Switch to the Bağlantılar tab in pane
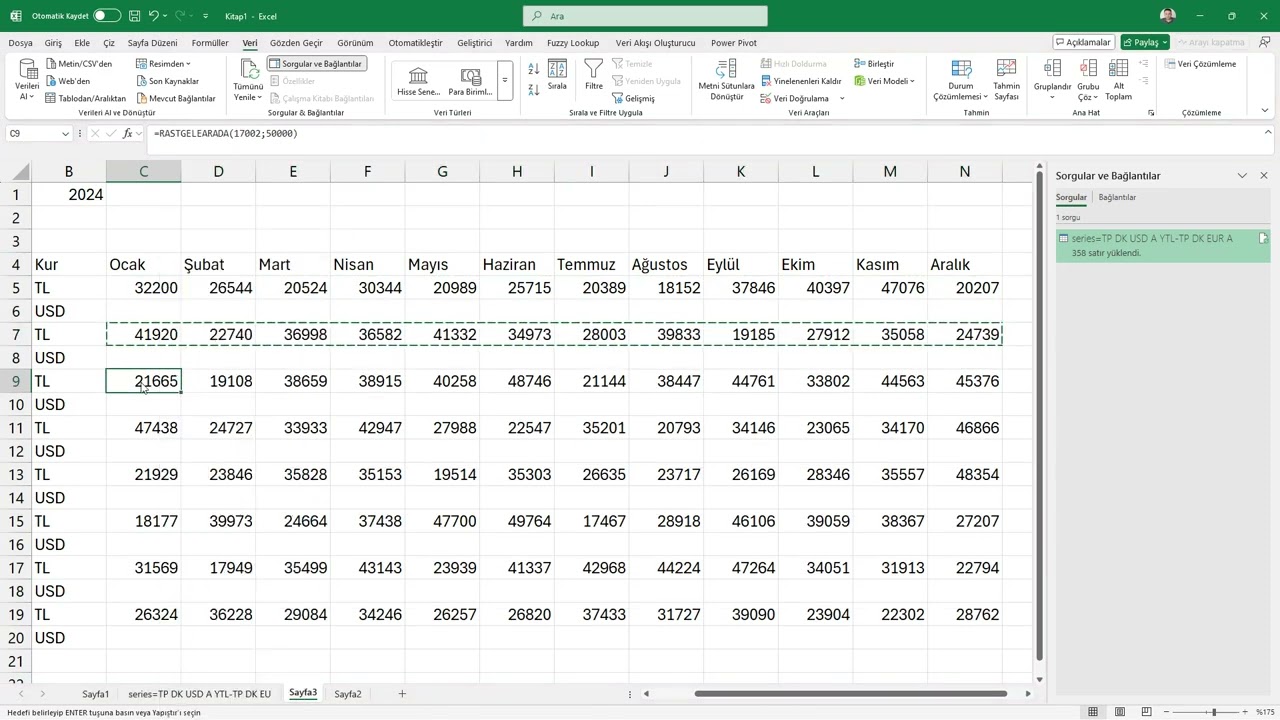 1117,197
